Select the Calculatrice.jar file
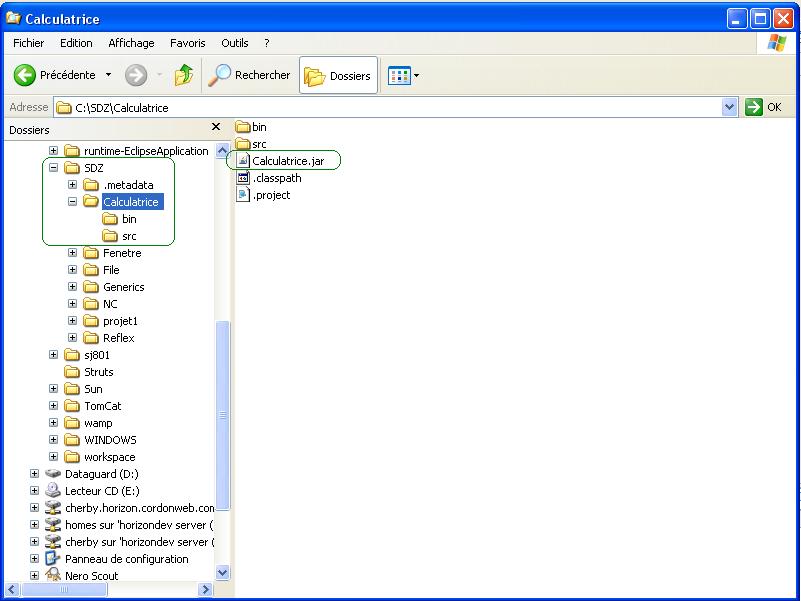Image resolution: width=801 pixels, height=601 pixels. (280, 161)
